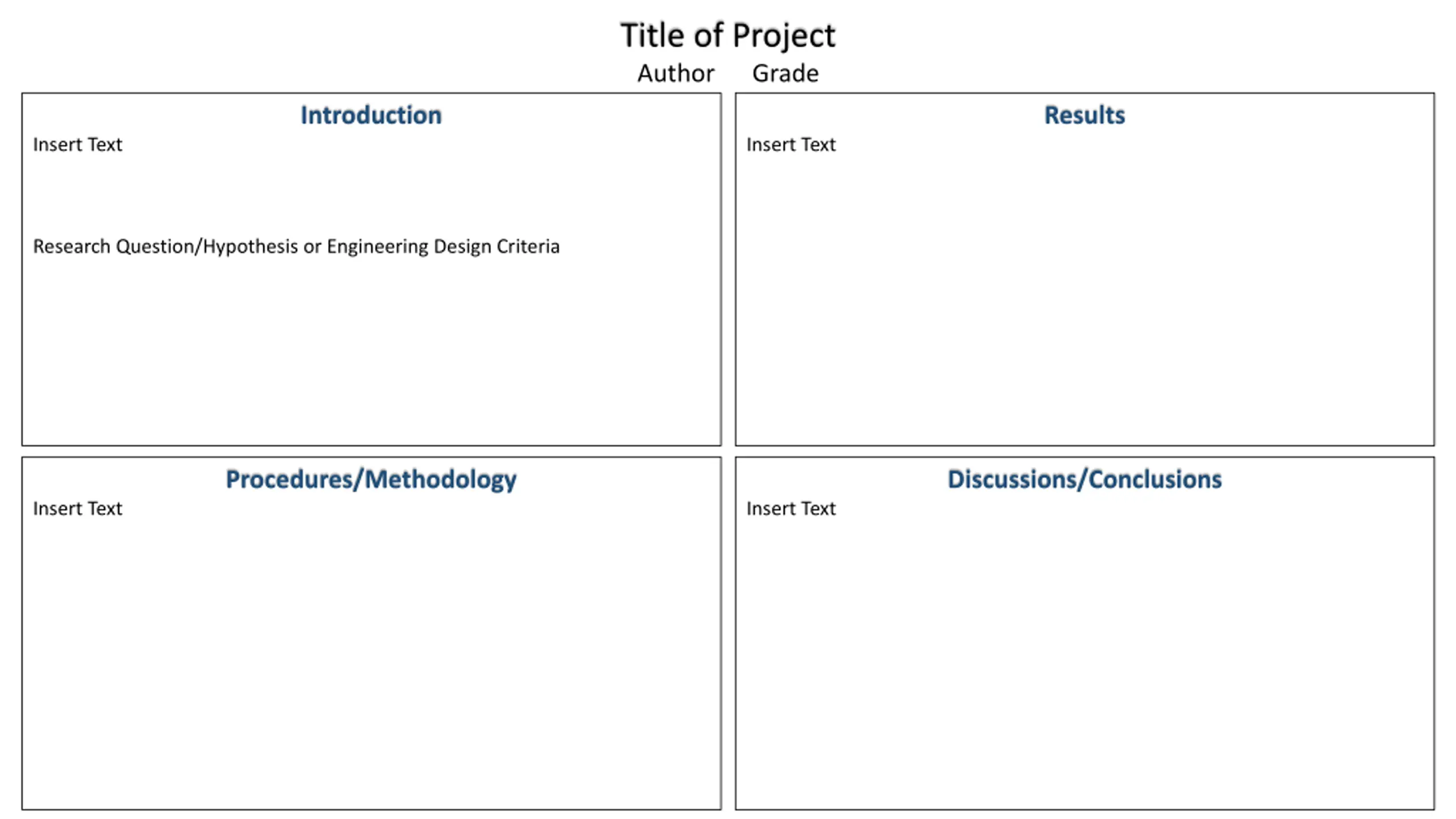Select the Results heading
This screenshot has height=819, width=1456.
(x=1085, y=115)
